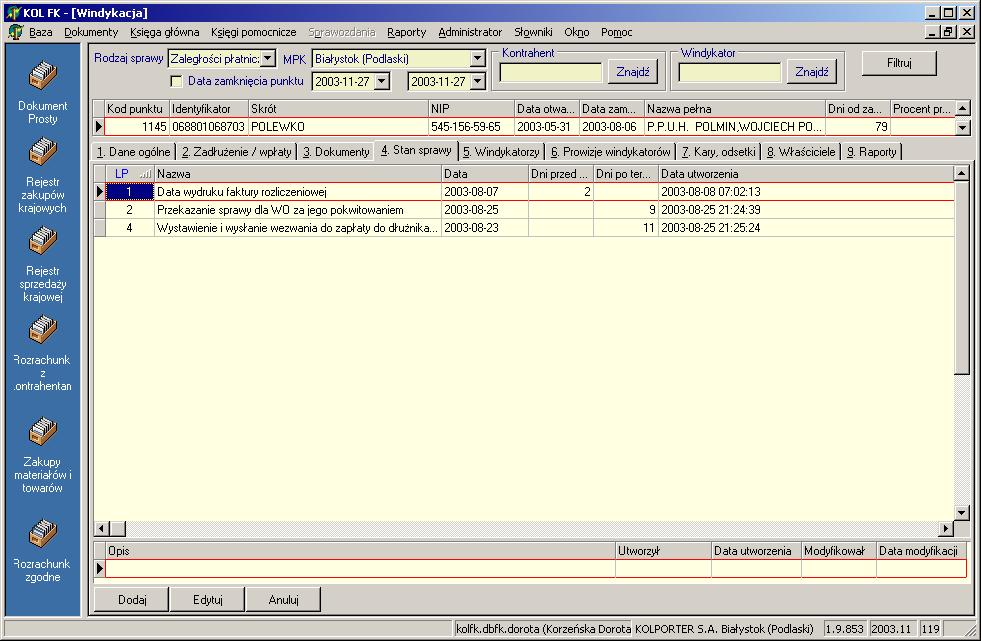Screen dimensions: 981x641
Task: Click the KOL FK application icon in title bar
Action: point(14,13)
